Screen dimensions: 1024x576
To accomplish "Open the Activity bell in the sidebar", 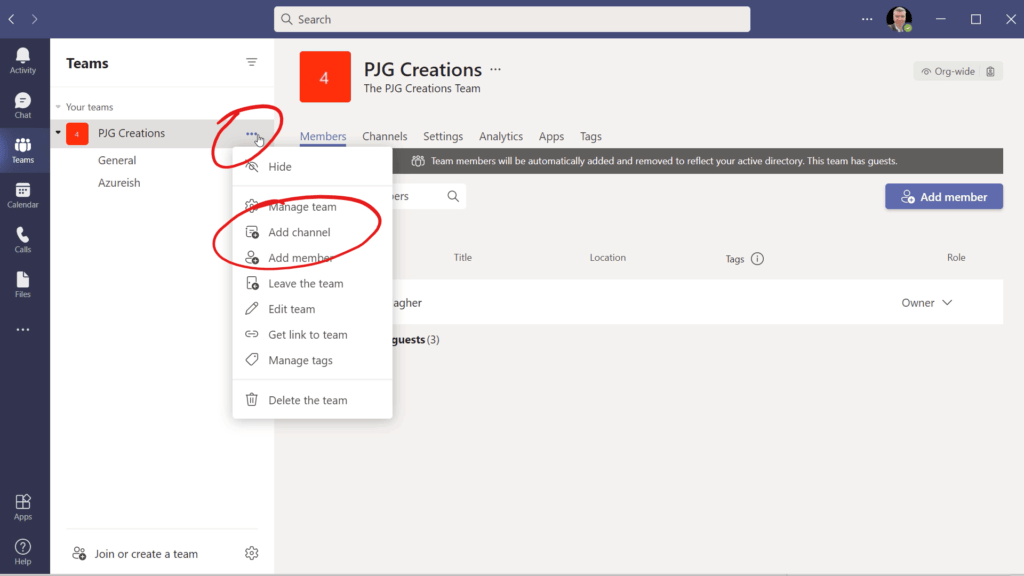I will (23, 60).
